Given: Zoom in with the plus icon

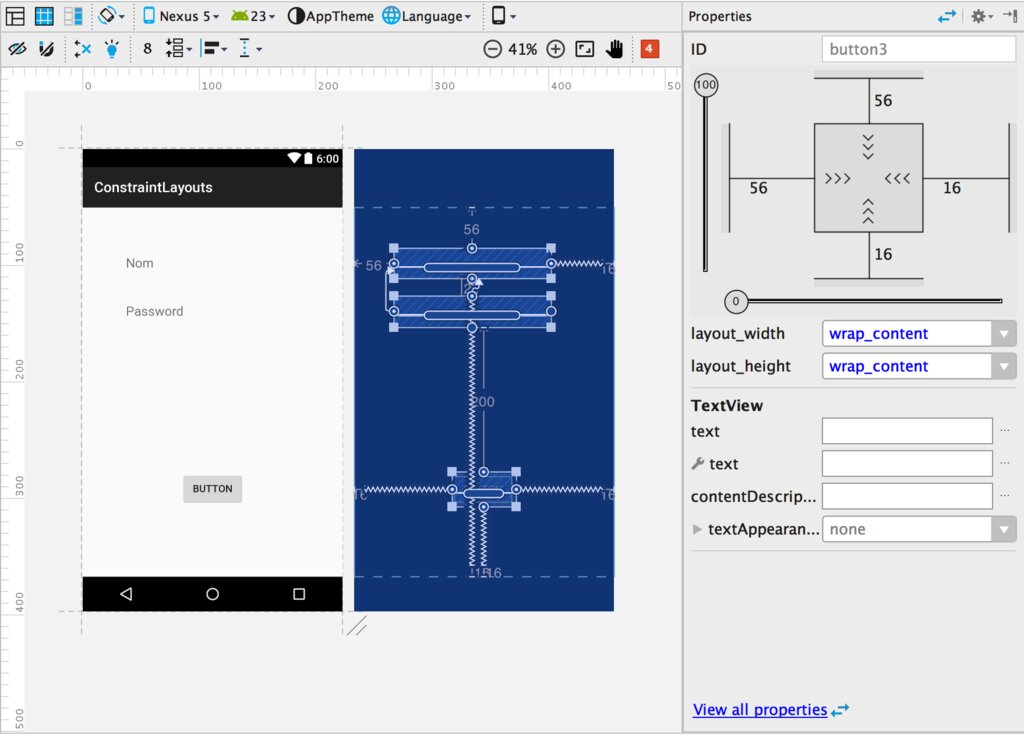Looking at the screenshot, I should tap(555, 49).
